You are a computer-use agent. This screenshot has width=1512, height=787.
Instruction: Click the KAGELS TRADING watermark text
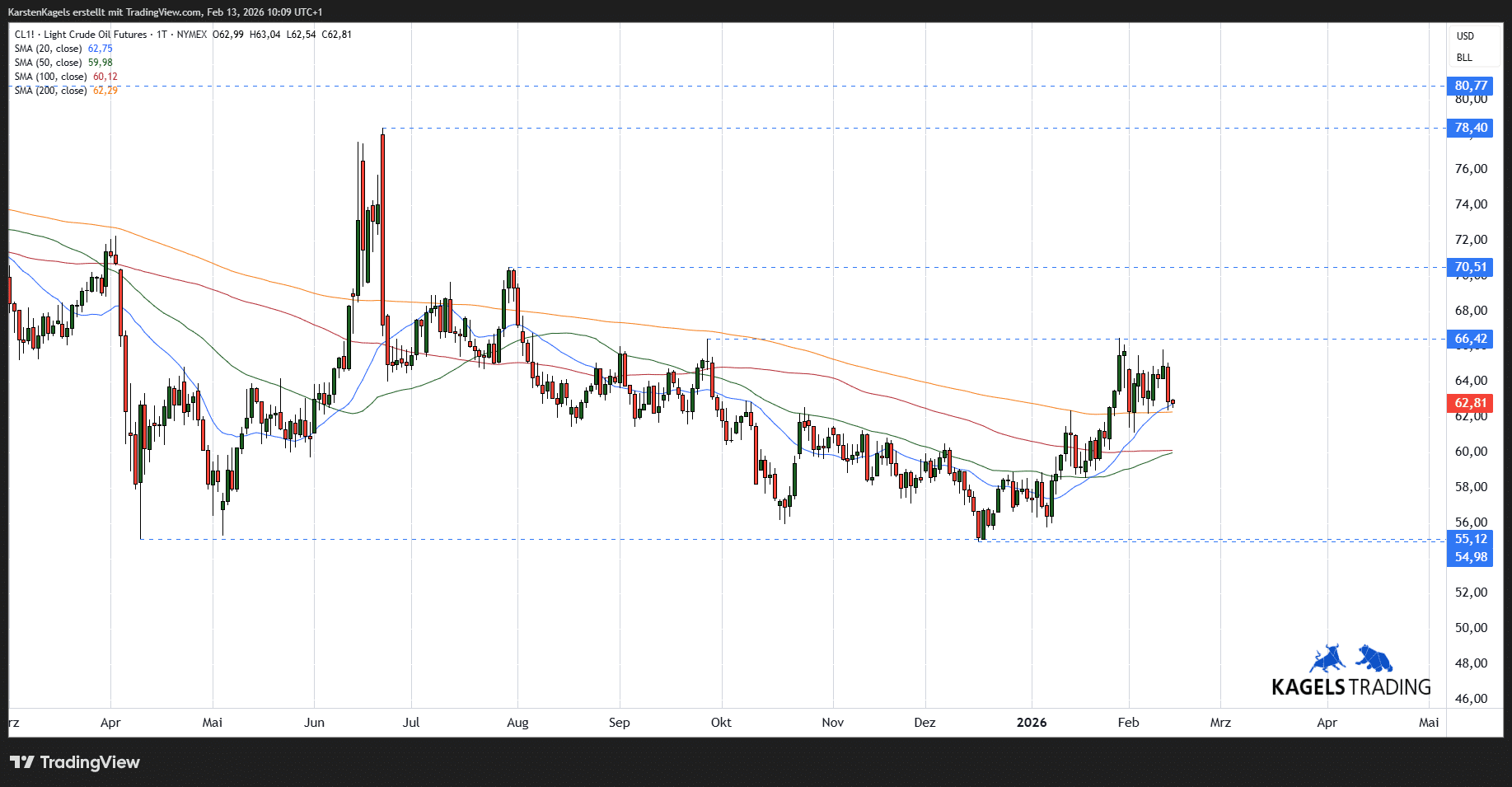[1351, 687]
